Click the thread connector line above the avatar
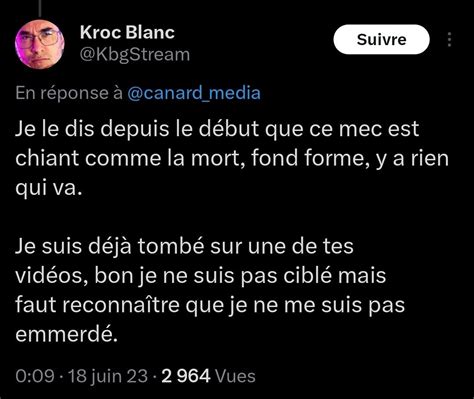 click(40, 8)
